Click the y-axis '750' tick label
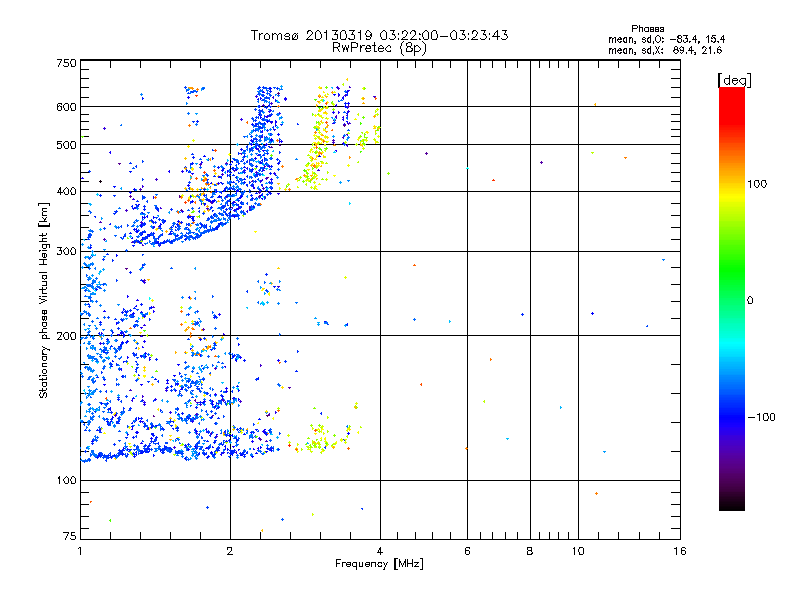Viewport: 800px width, 600px height. tap(66, 63)
